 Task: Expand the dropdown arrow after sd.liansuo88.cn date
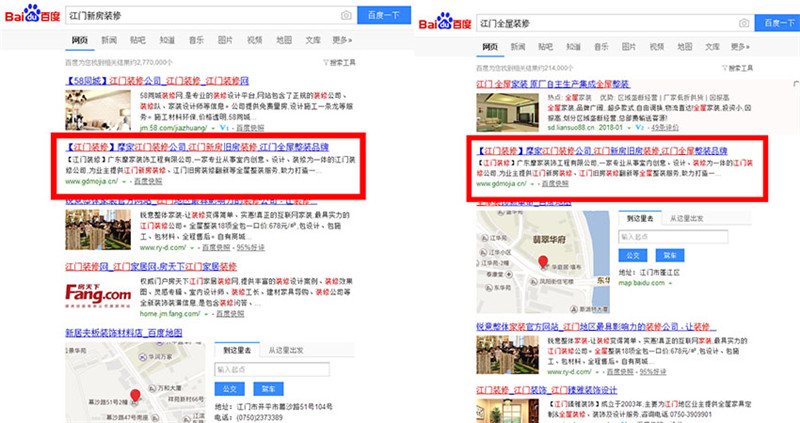tap(629, 128)
